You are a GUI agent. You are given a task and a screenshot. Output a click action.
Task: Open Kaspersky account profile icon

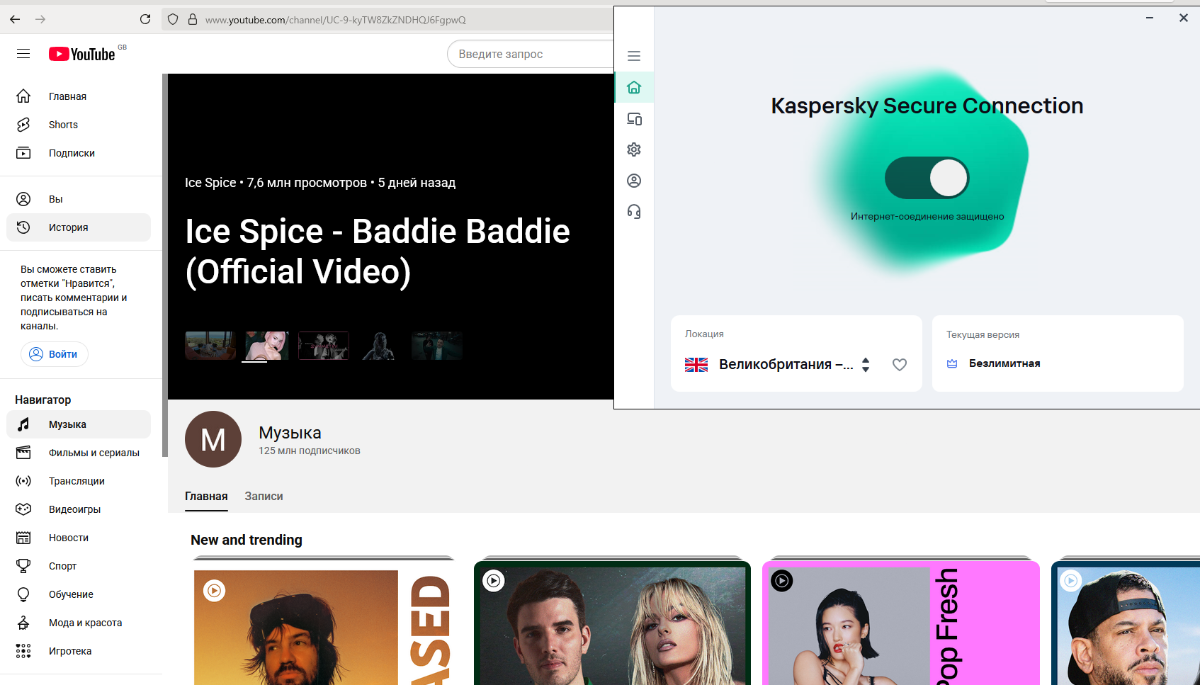tap(634, 181)
